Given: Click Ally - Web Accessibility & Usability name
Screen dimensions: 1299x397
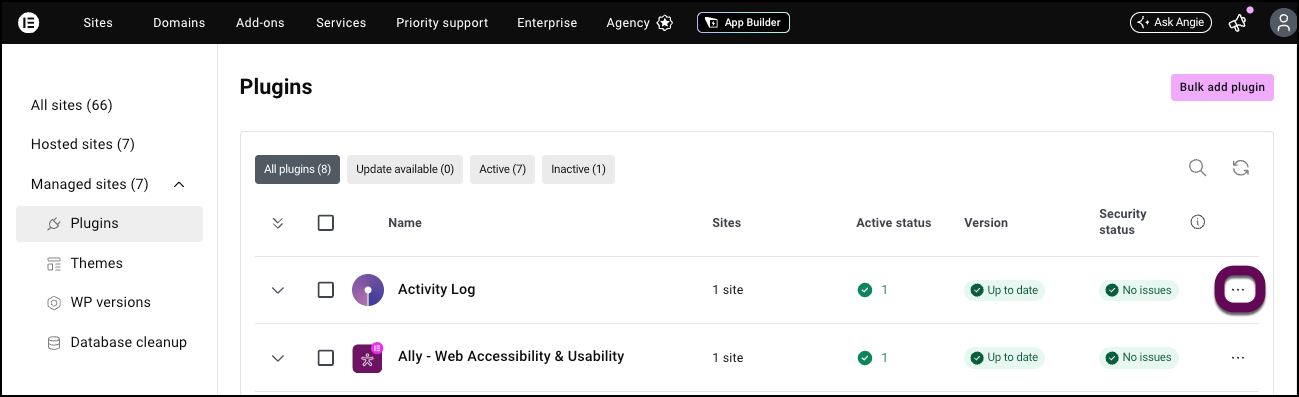Looking at the screenshot, I should click(x=511, y=356).
